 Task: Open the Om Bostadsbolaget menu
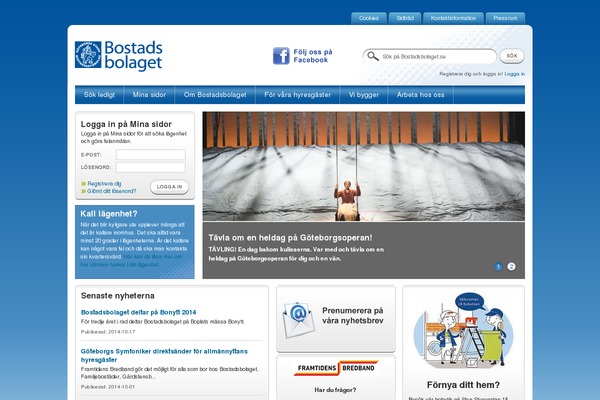[x=215, y=95]
